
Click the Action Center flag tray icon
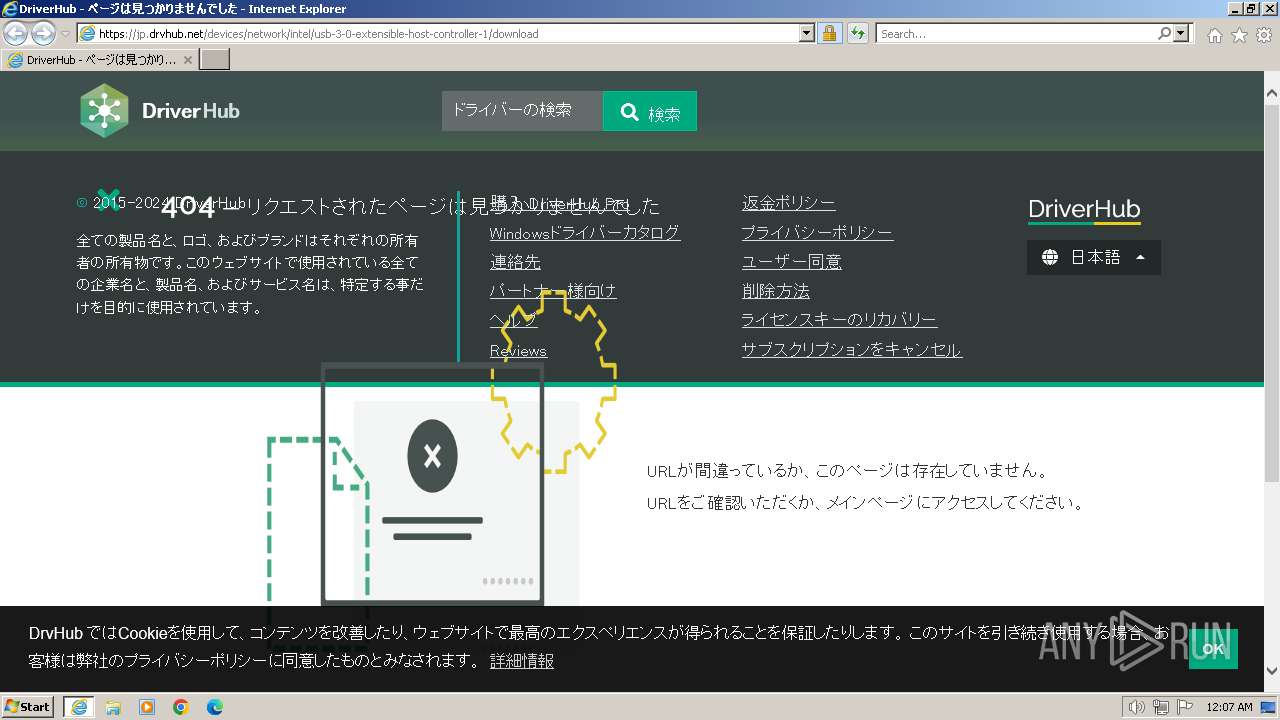pyautogui.click(x=1184, y=707)
